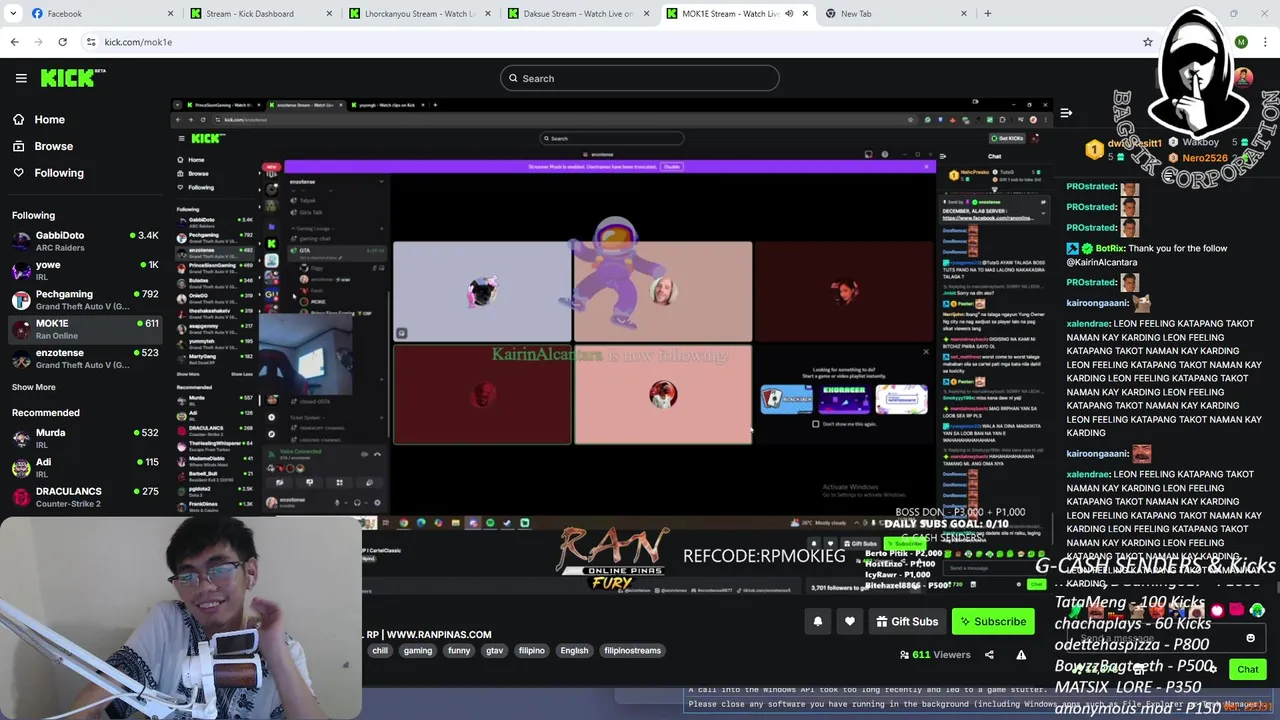This screenshot has height=720, width=1280.
Task: Open Adi channel in Recommended
Action: click(85, 467)
